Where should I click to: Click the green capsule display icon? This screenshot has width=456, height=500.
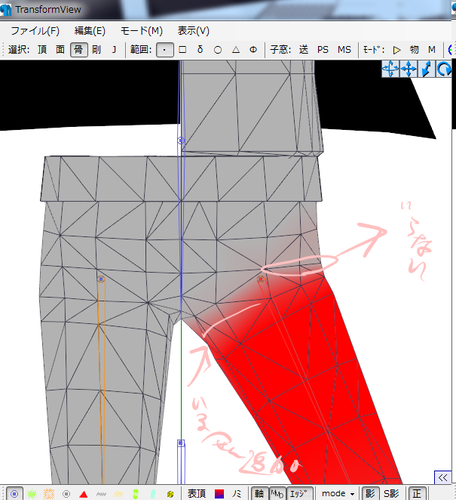pos(135,494)
